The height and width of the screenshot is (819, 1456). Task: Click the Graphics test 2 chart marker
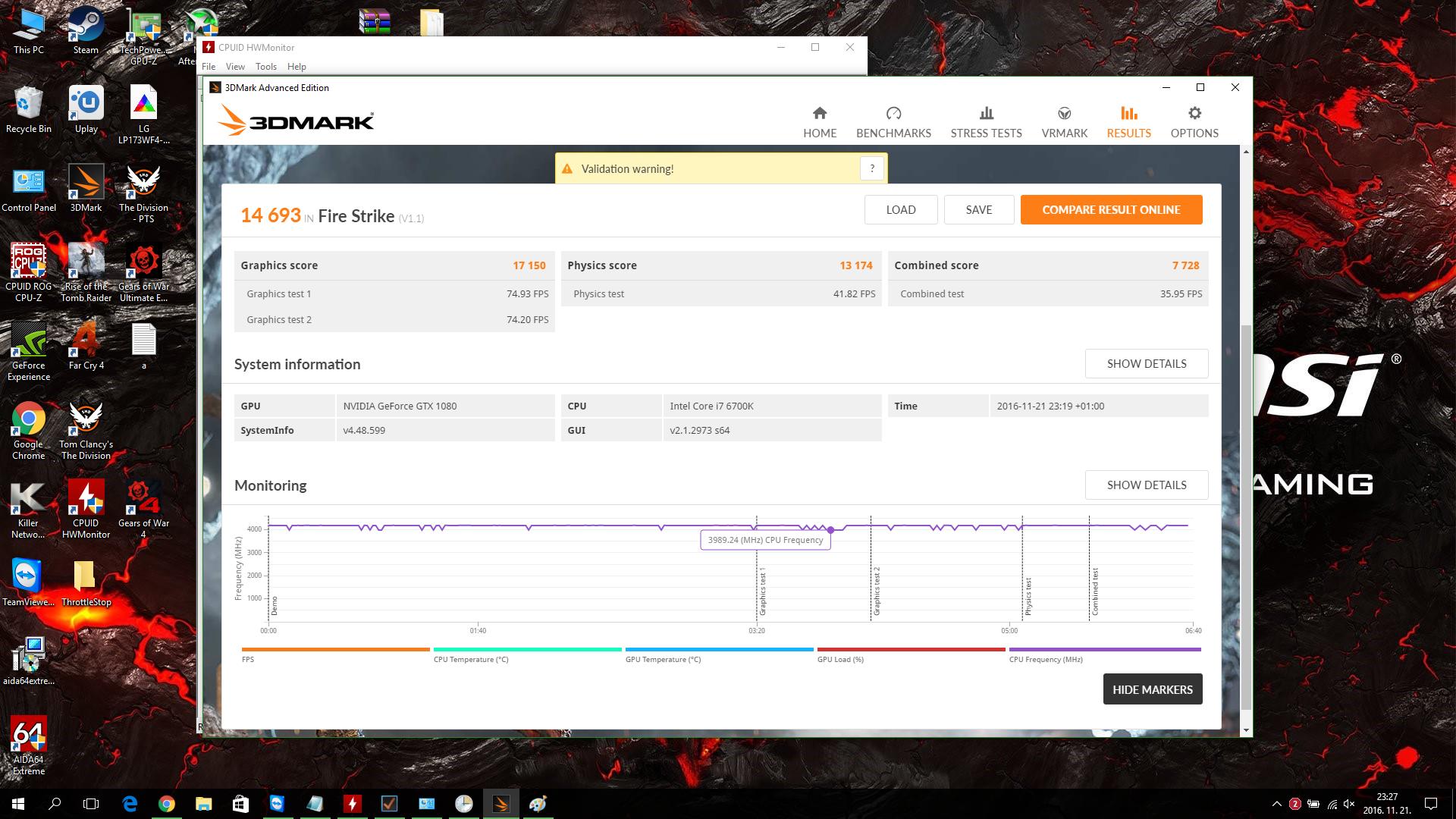[x=877, y=591]
